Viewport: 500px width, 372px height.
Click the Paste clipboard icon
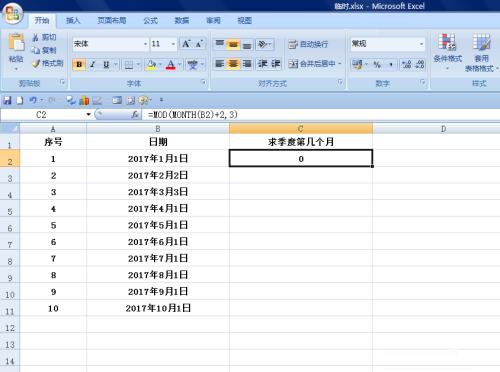[16, 43]
